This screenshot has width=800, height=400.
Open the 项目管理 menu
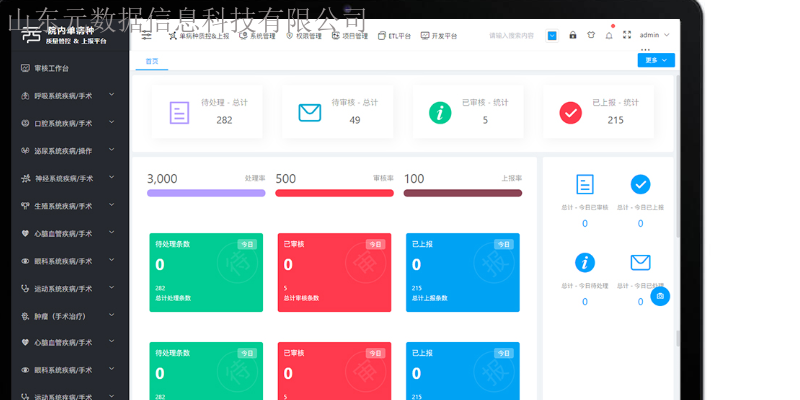click(x=350, y=36)
